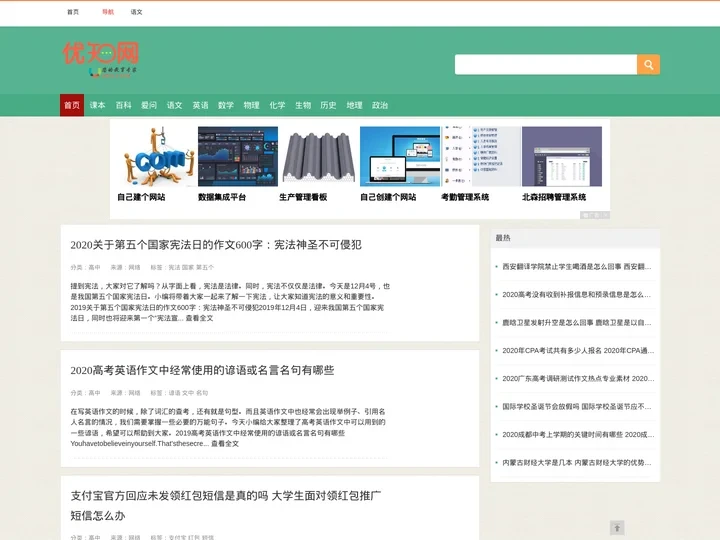
Task: Go to 课本 in the green navigation
Action: click(97, 105)
